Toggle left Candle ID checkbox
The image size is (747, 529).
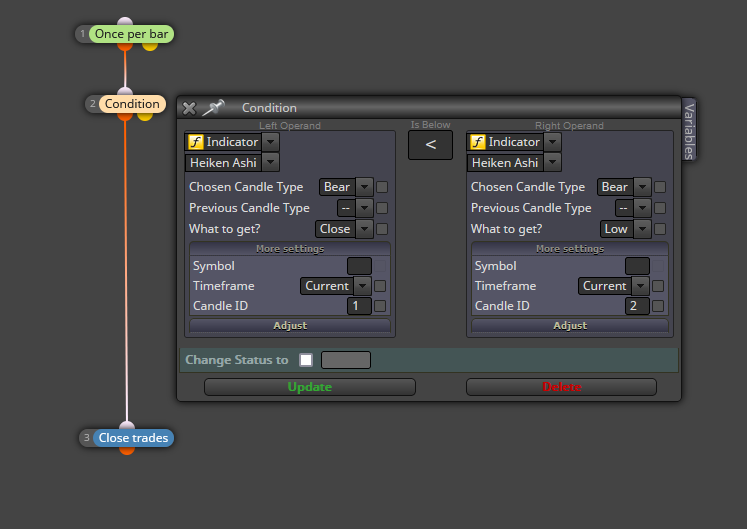pos(380,306)
